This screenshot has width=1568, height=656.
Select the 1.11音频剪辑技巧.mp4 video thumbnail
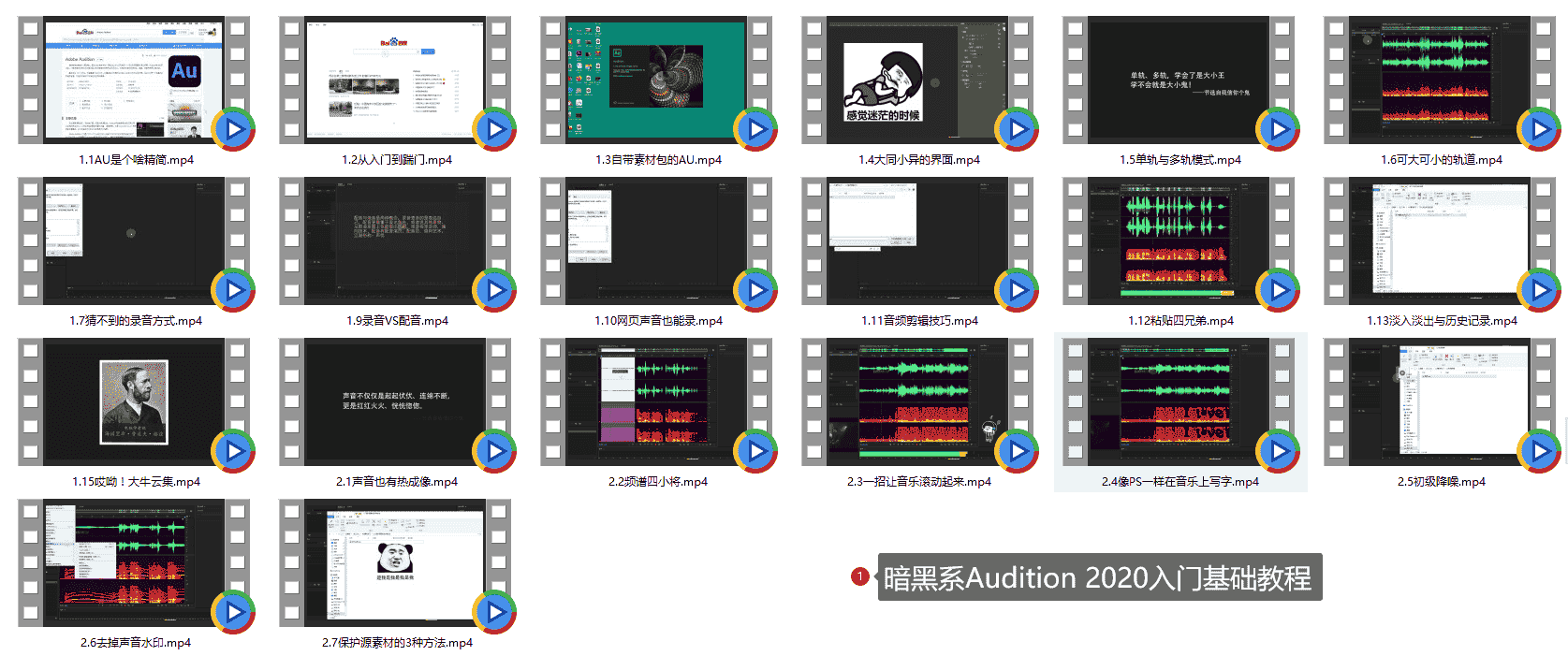(x=917, y=241)
